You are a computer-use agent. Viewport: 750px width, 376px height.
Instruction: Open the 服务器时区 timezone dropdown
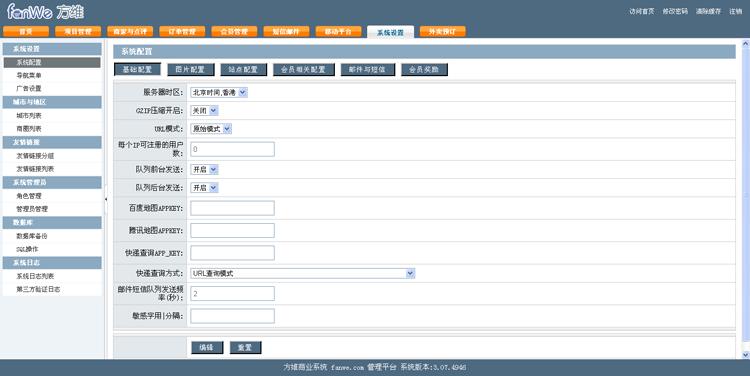pyautogui.click(x=219, y=92)
